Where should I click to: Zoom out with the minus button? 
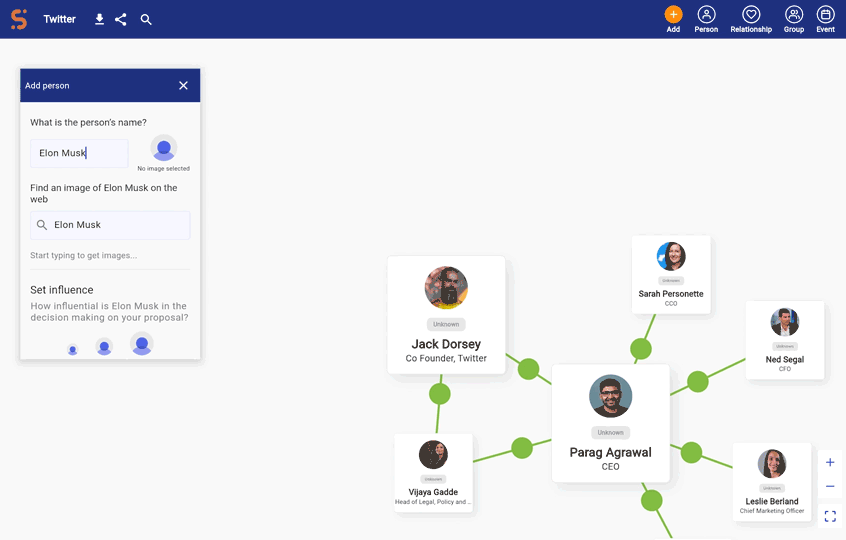[x=830, y=487]
